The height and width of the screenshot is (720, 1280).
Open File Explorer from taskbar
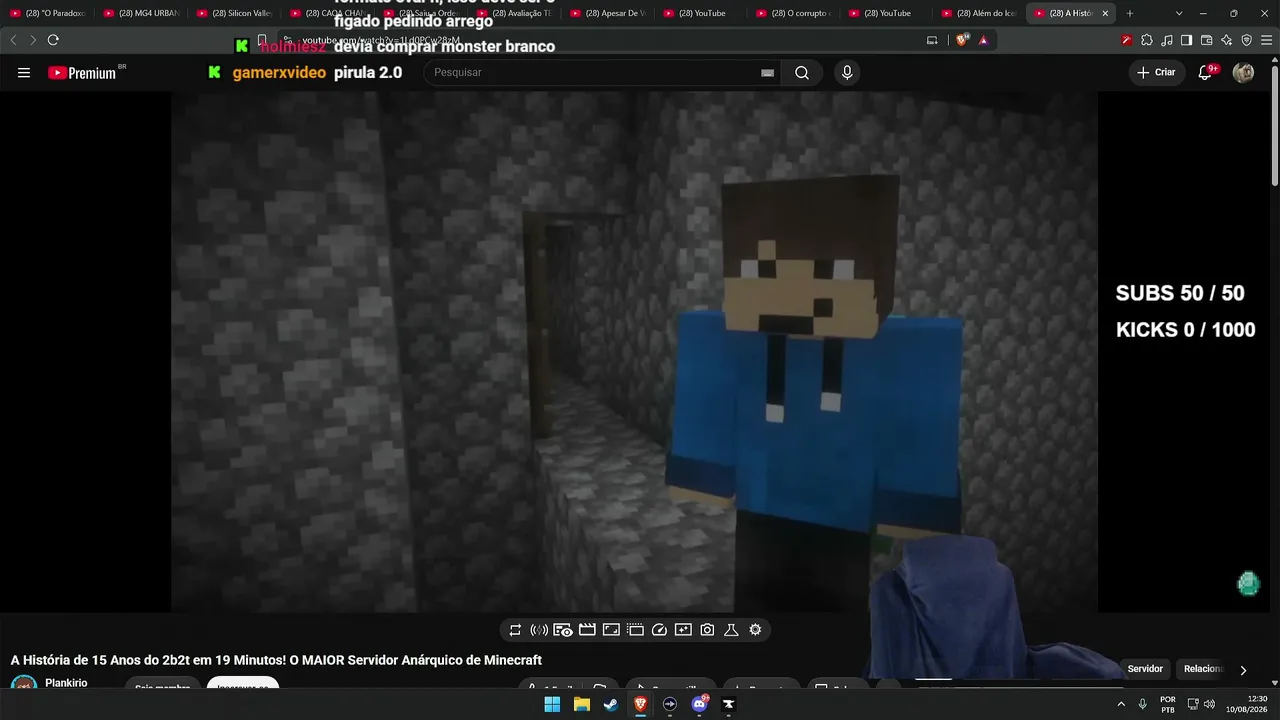[581, 704]
